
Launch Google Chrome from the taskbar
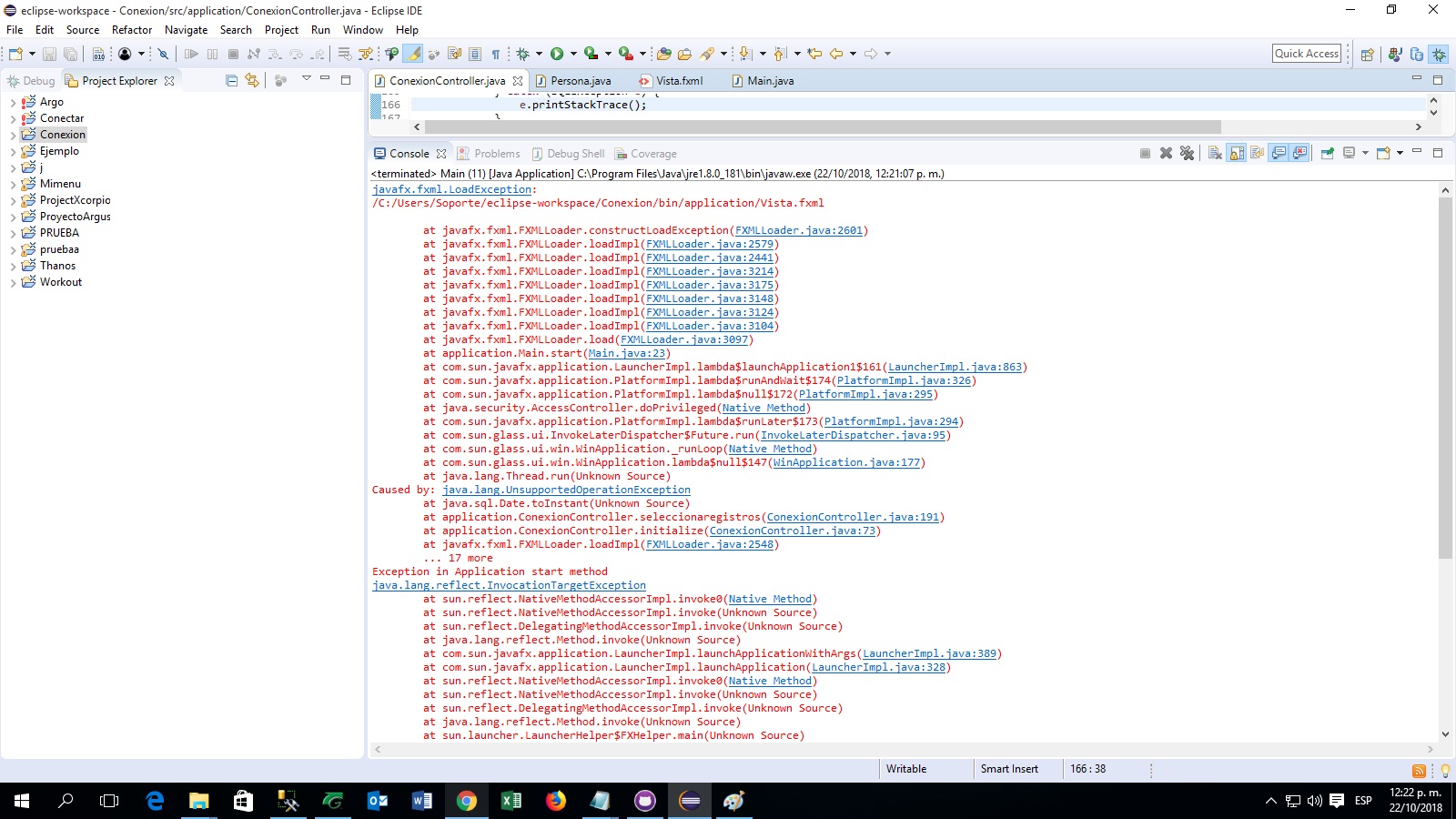point(467,802)
